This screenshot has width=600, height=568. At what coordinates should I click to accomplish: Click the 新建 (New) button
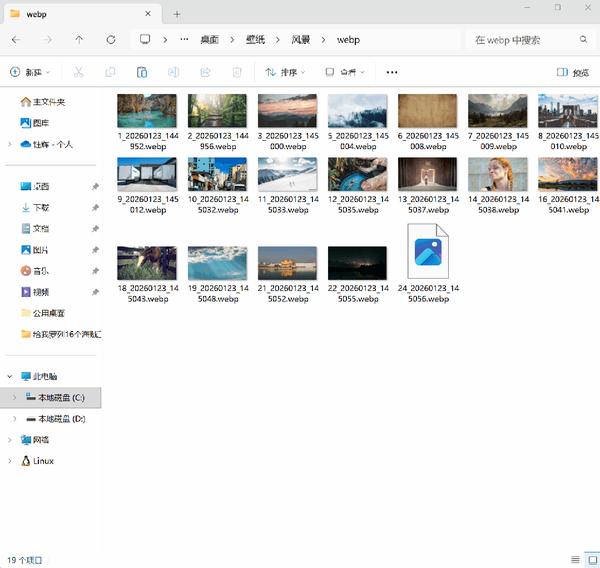pyautogui.click(x=30, y=72)
